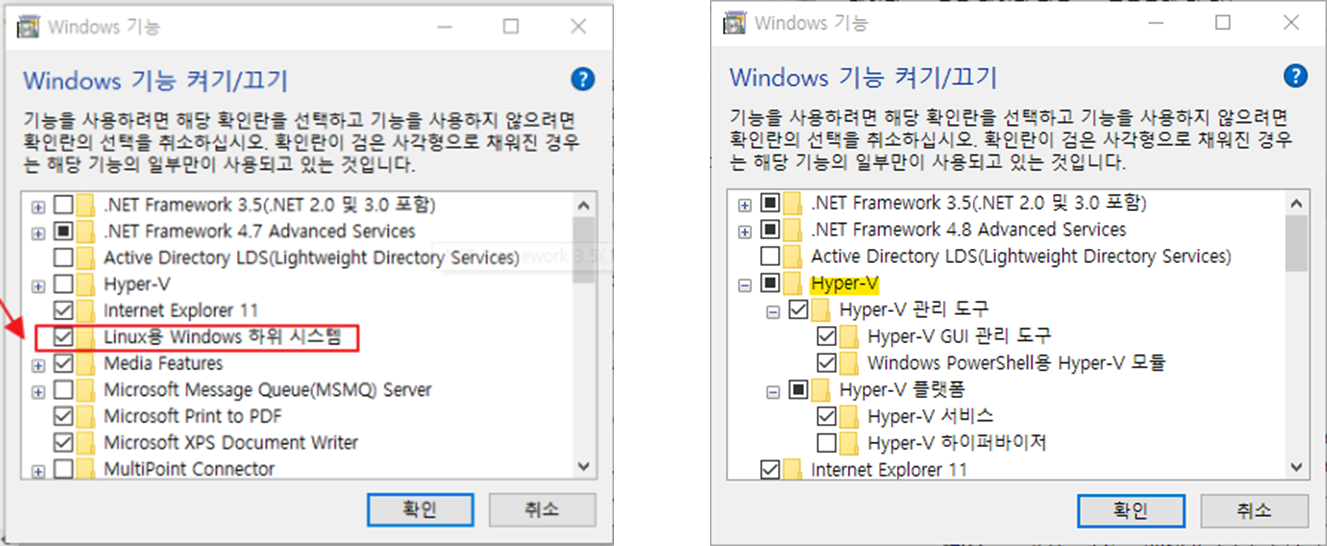Viewport: 1327px width, 546px height.
Task: Click Media Features folder icon in left window
Action: (x=87, y=363)
